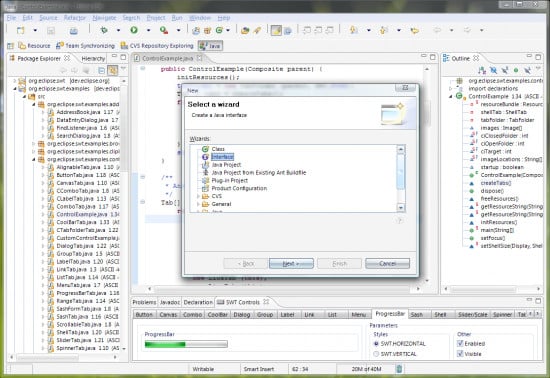Viewport: 550px width, 378px height.
Task: Click the Wizards list vertical scrollbar thumb
Action: [401, 172]
